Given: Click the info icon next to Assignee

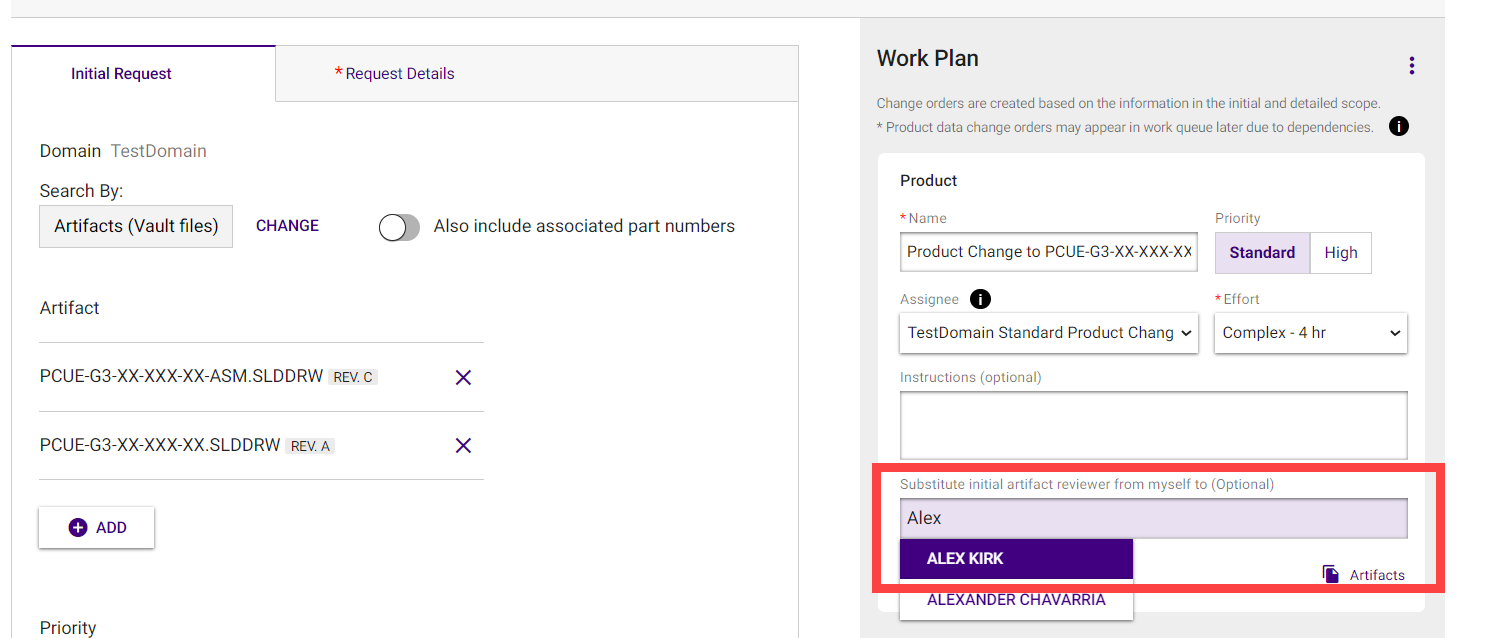Looking at the screenshot, I should coord(981,299).
